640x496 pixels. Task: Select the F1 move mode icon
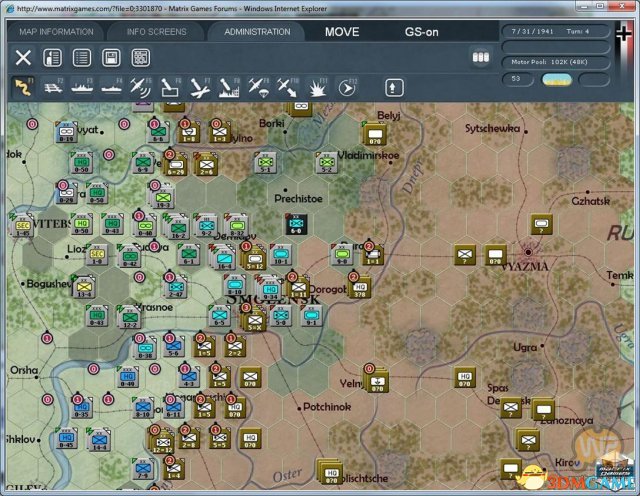(x=23, y=87)
